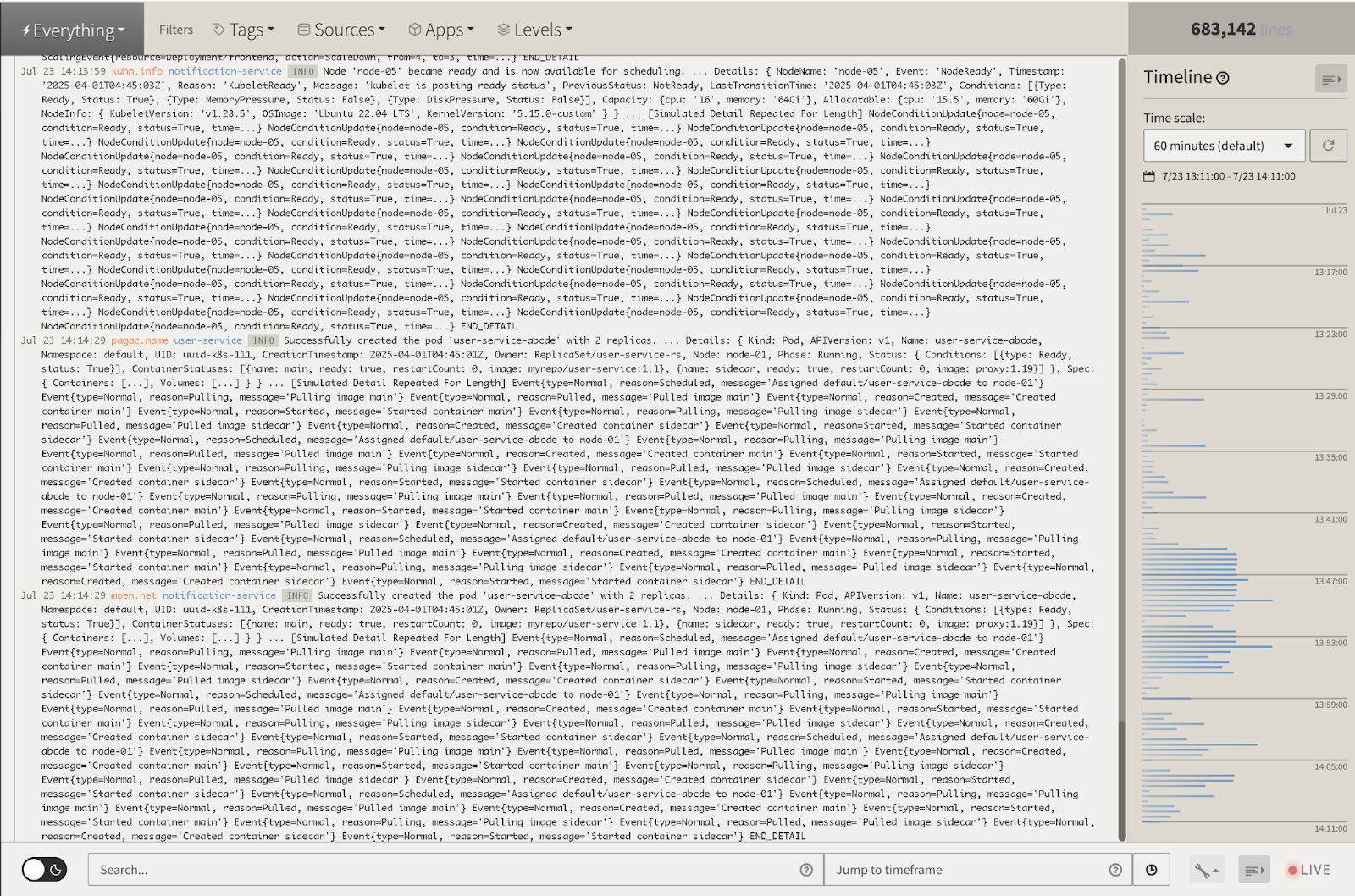Click the Timeline heading
Viewport: 1355px width, 896px height.
tap(1178, 77)
